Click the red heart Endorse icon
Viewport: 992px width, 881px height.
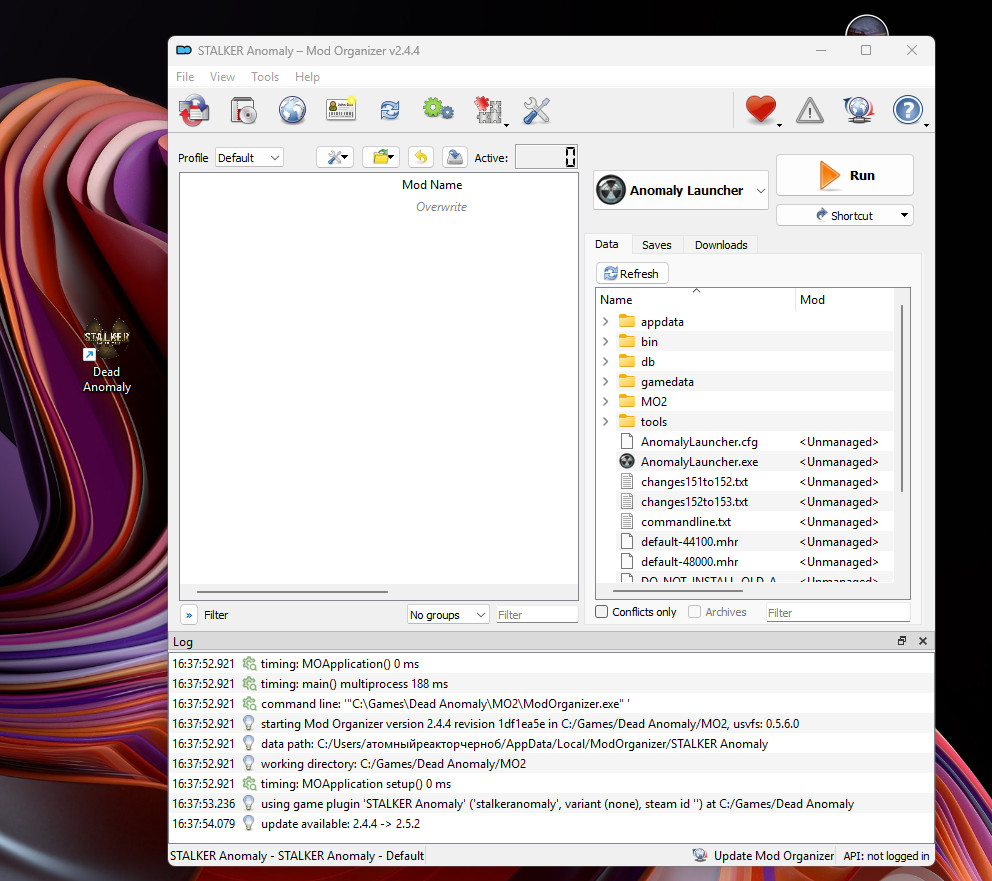[x=761, y=110]
